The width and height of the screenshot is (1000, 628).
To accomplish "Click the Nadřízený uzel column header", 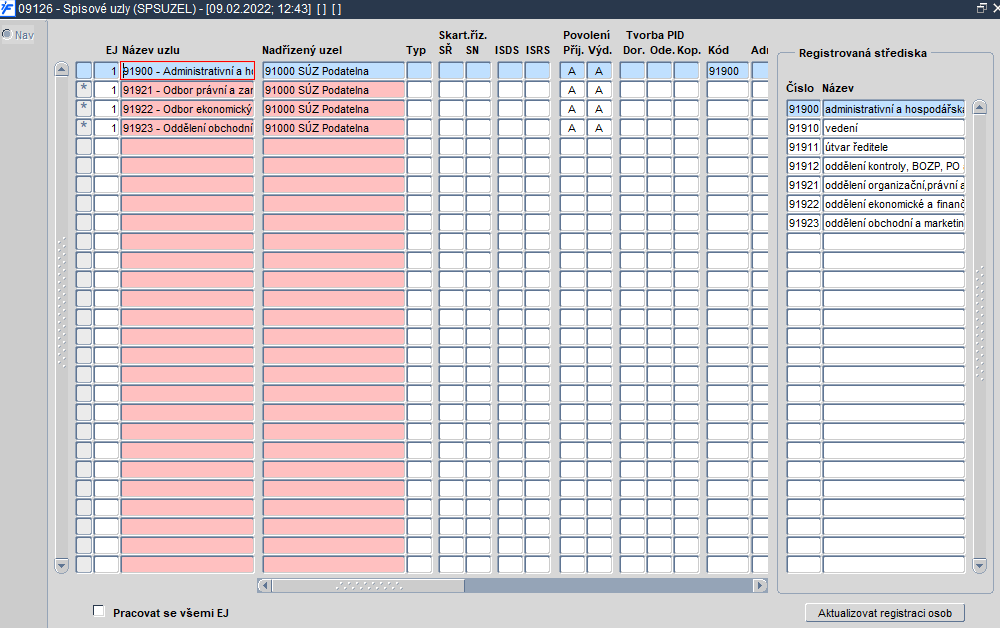I will (x=302, y=50).
